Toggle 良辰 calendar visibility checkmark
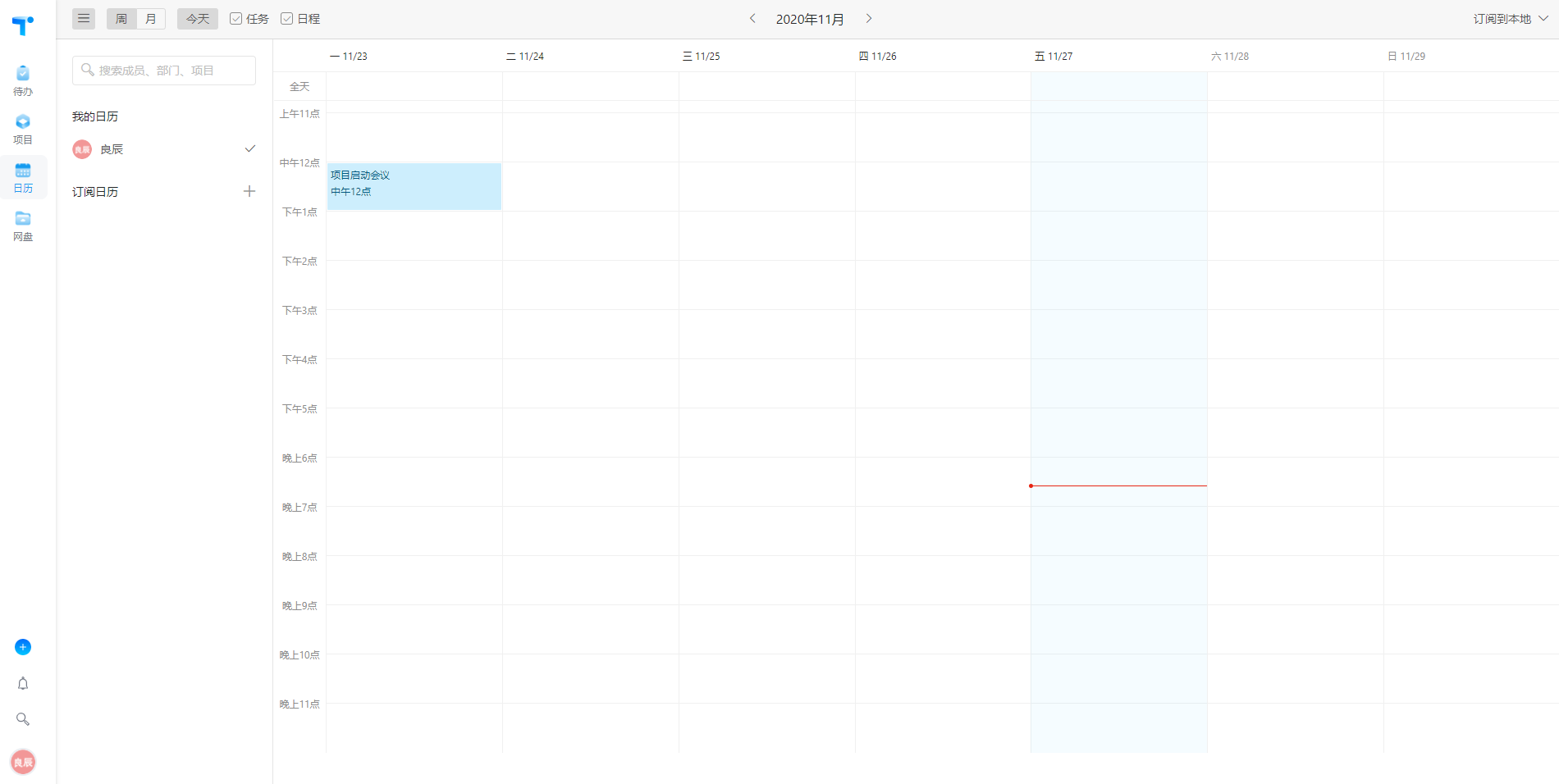The width and height of the screenshot is (1559, 784). [250, 148]
